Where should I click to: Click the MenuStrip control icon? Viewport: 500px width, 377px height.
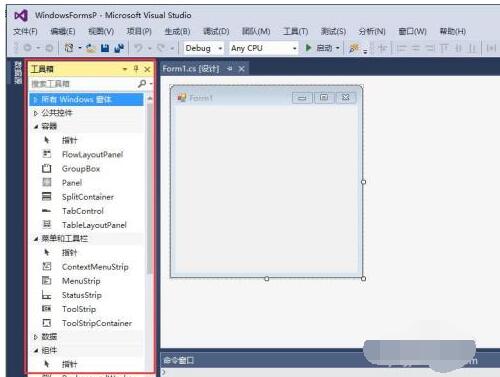[x=47, y=281]
